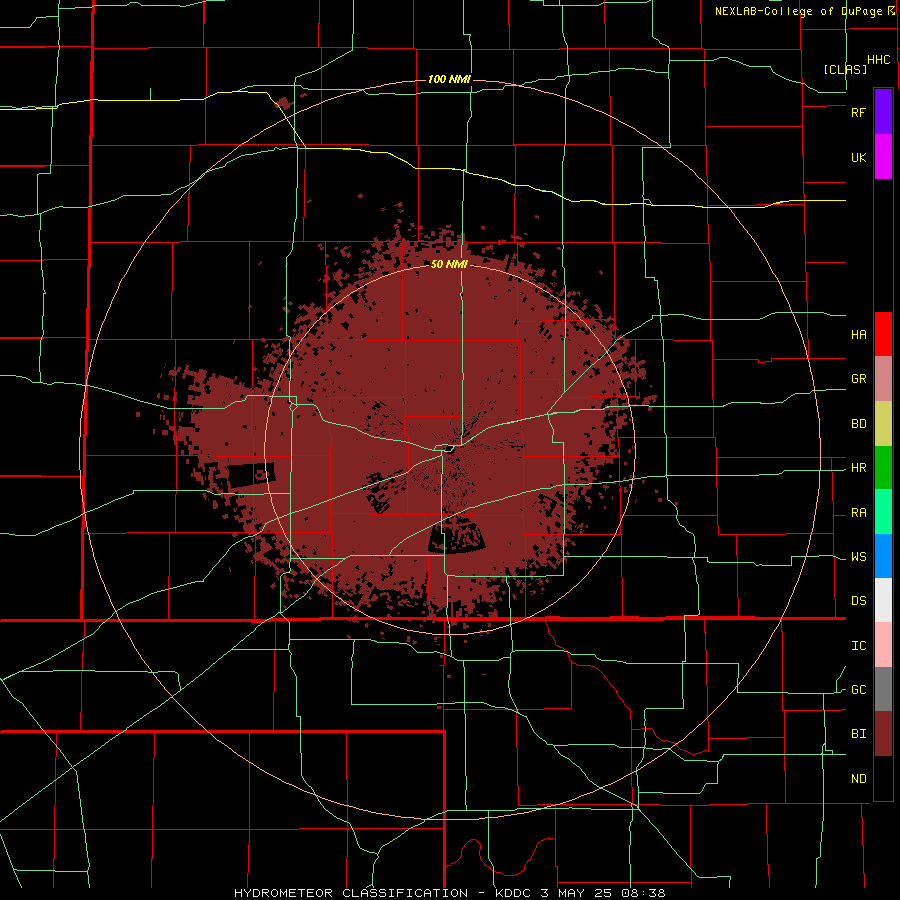This screenshot has width=900, height=900.
Task: Click the WS legend label
Action: [858, 557]
